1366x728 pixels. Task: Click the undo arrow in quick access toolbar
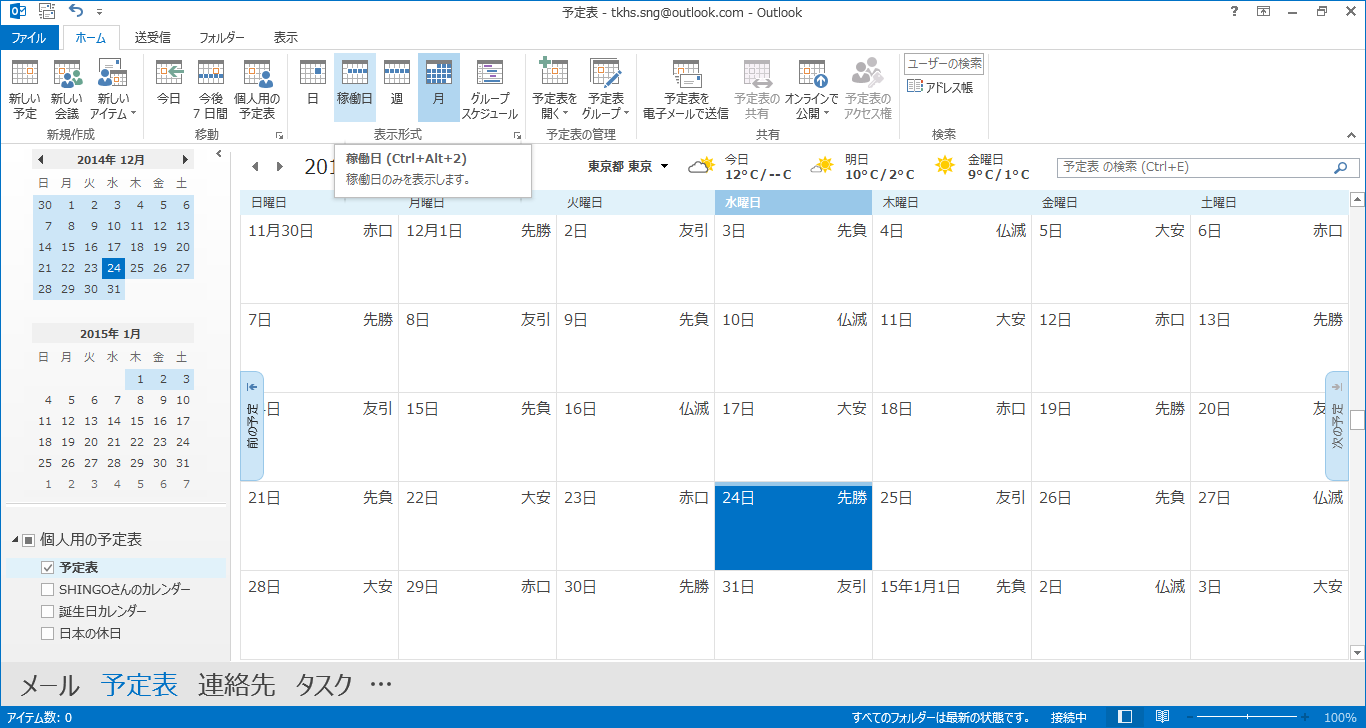click(76, 11)
